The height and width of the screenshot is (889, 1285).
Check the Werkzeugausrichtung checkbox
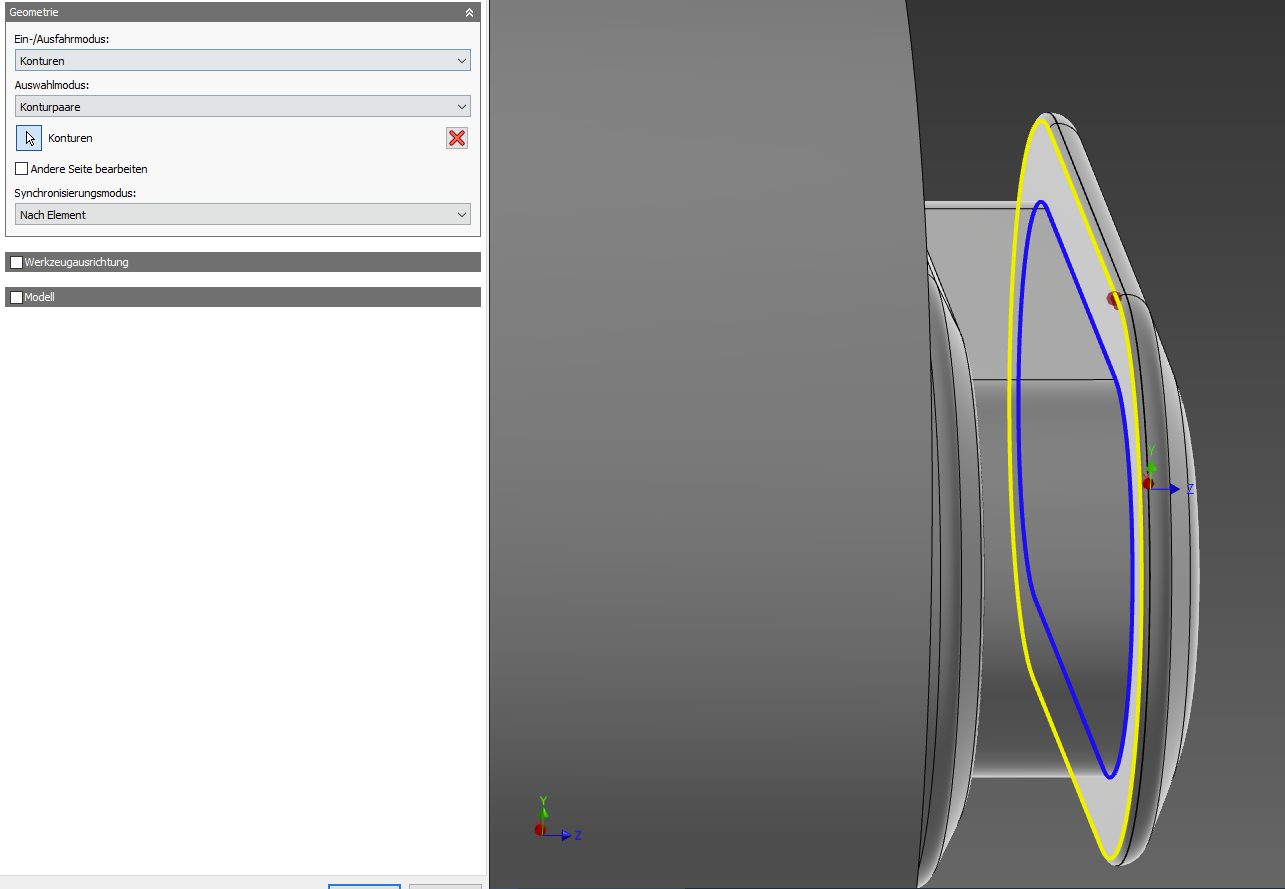15,261
